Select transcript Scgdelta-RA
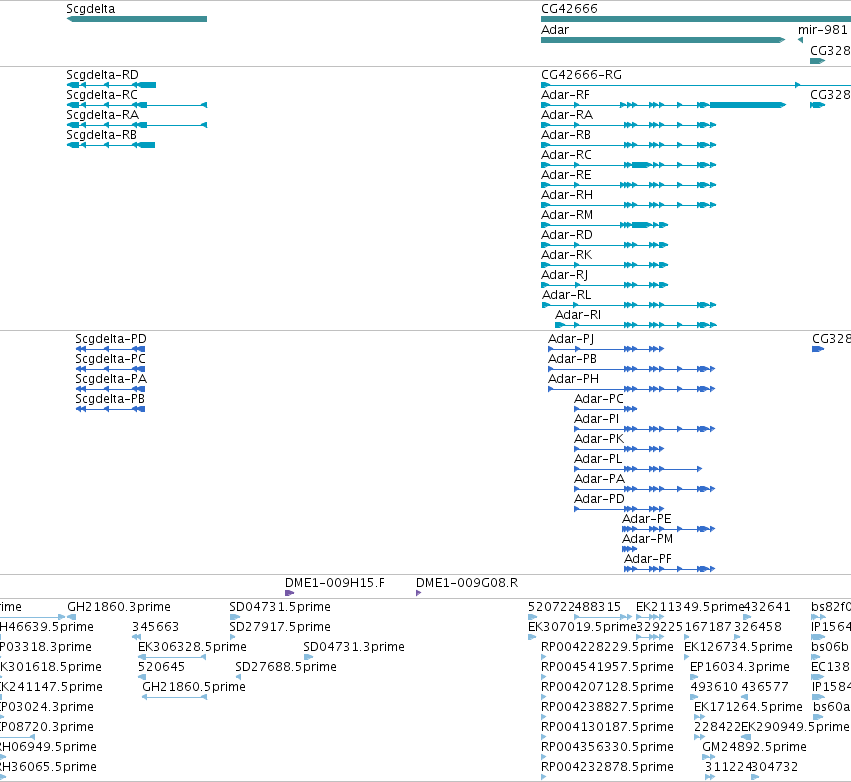 click(x=137, y=125)
